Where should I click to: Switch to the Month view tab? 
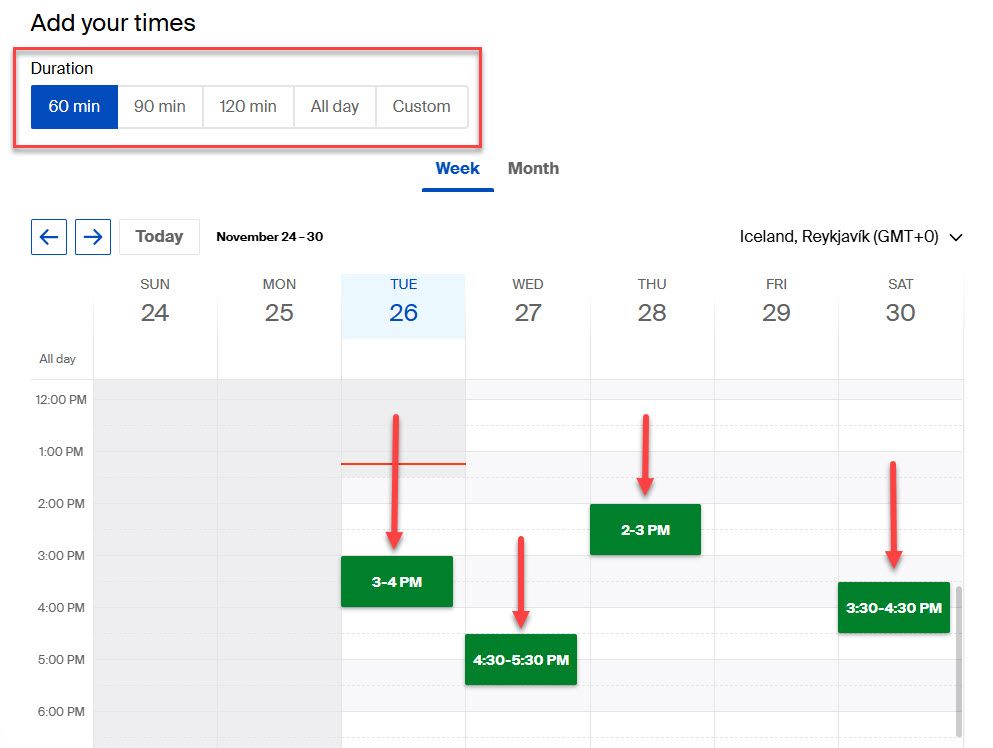tap(533, 168)
